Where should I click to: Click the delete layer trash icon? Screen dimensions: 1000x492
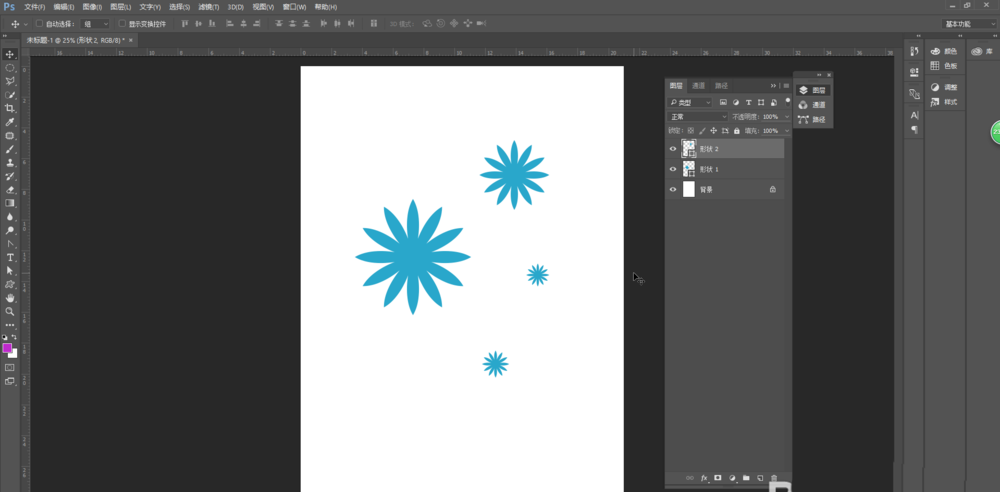774,477
